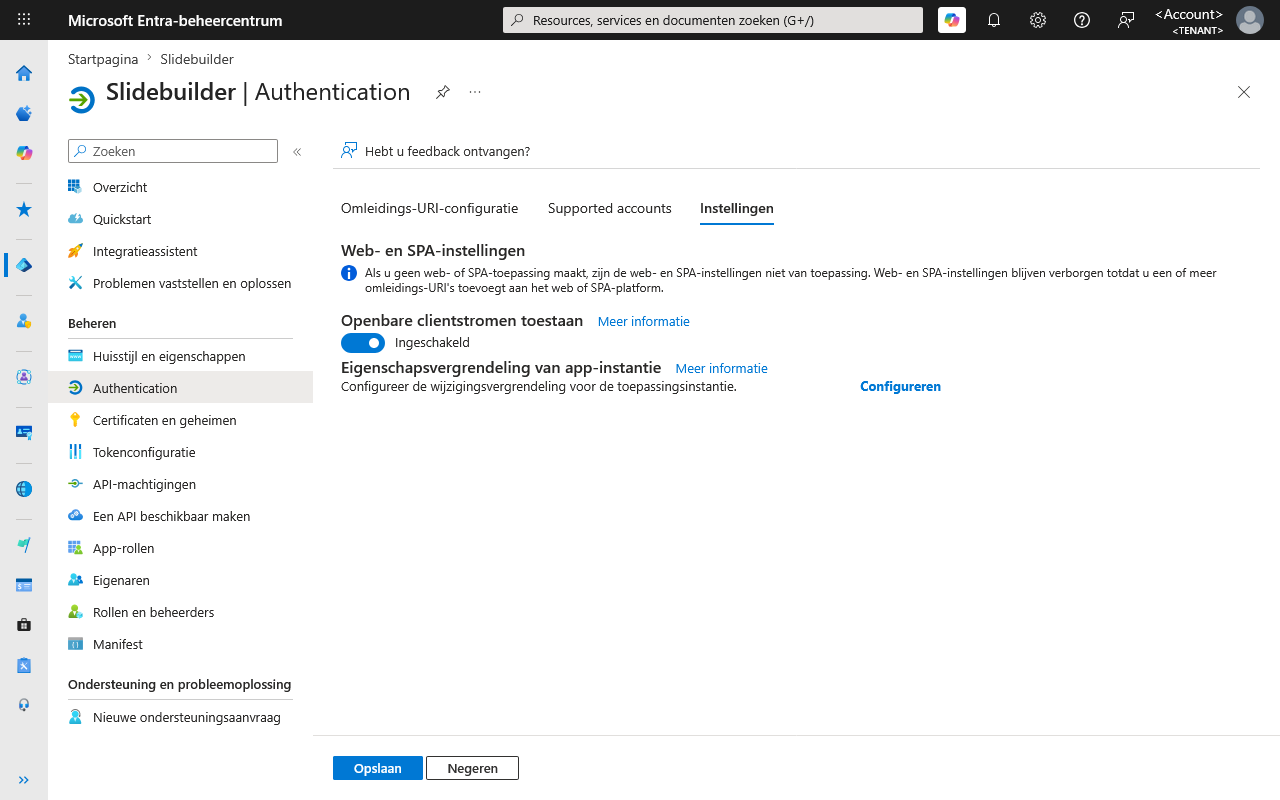Click the headset support icon in left rail
1280x800 pixels.
tap(24, 705)
